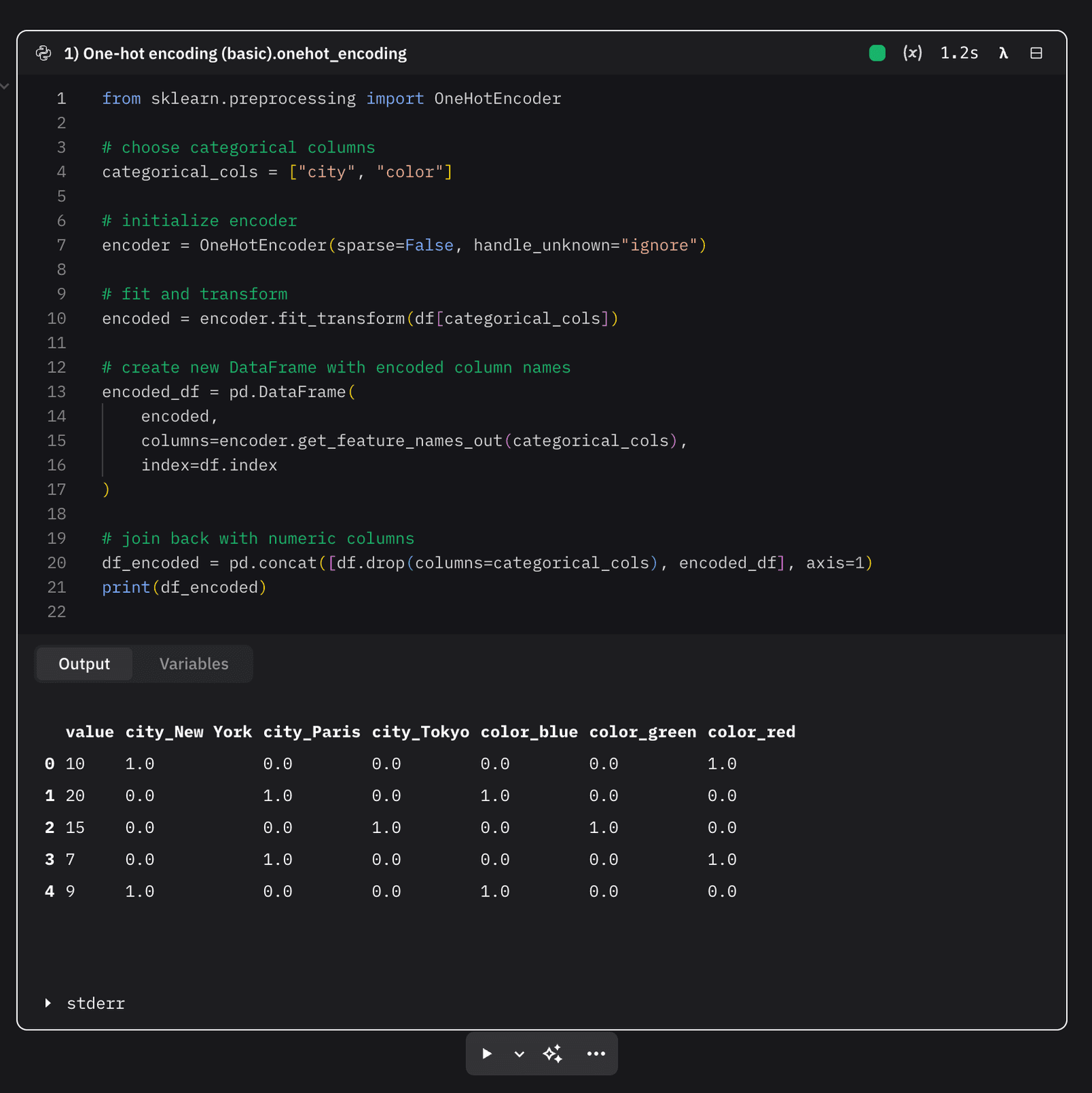Click the OneHotEncoder import on line 1
The height and width of the screenshot is (1093, 1092).
tap(498, 99)
